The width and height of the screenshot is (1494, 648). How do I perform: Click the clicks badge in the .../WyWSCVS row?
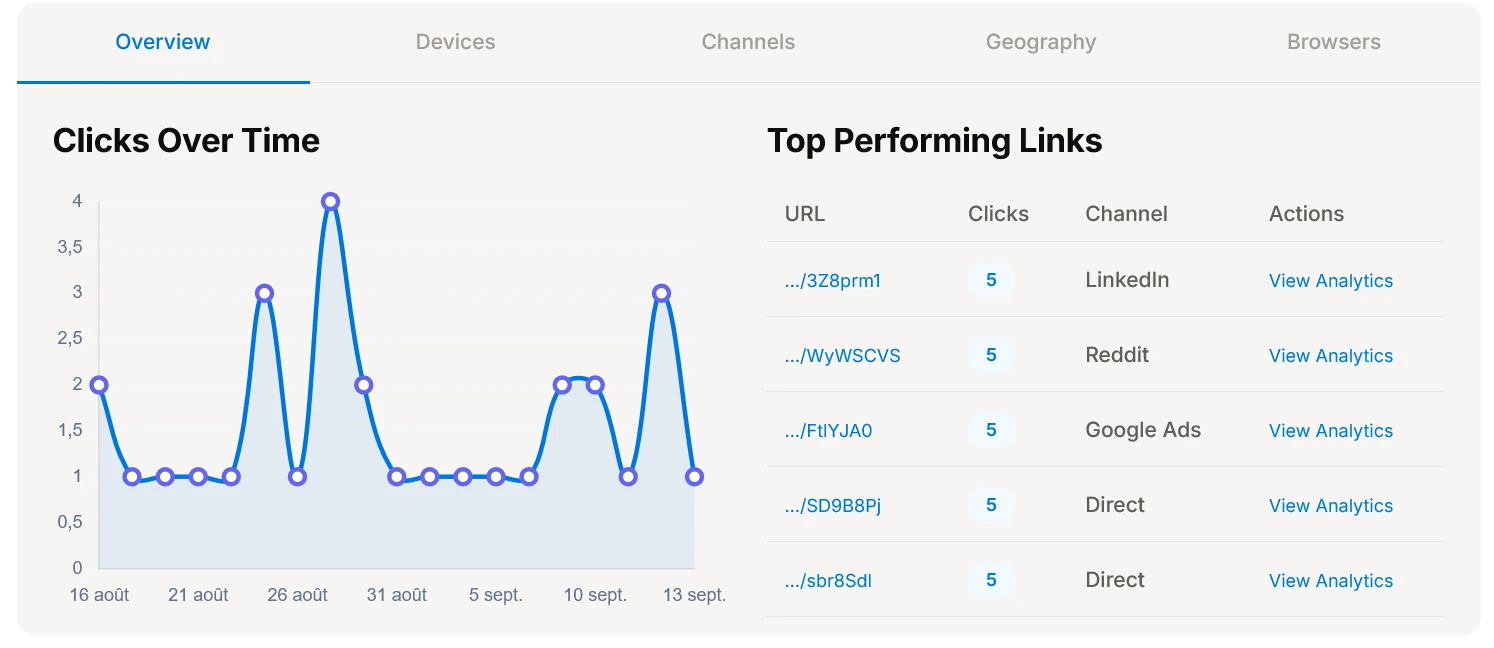point(991,355)
